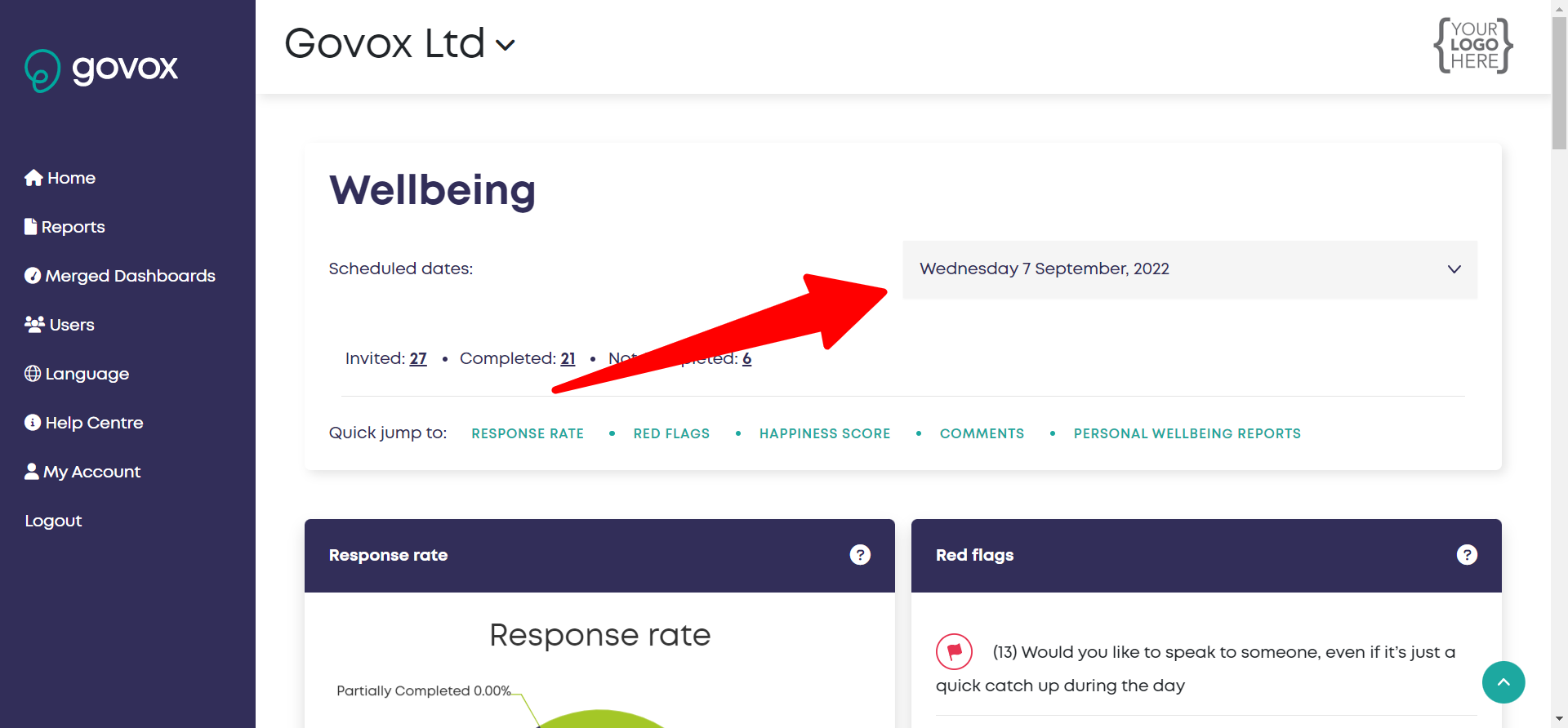The width and height of the screenshot is (1568, 728).
Task: Jump to Personal Wellbeing Reports
Action: click(1187, 433)
